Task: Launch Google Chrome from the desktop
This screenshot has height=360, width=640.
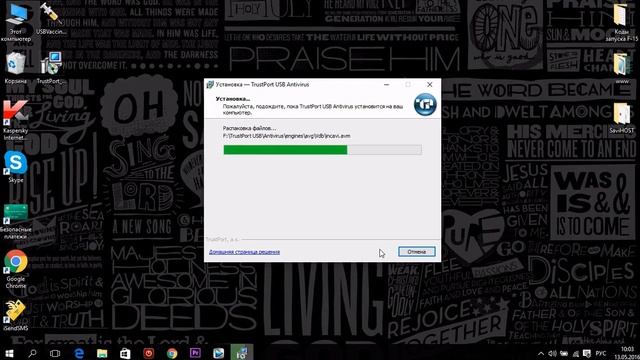Action: click(16, 269)
